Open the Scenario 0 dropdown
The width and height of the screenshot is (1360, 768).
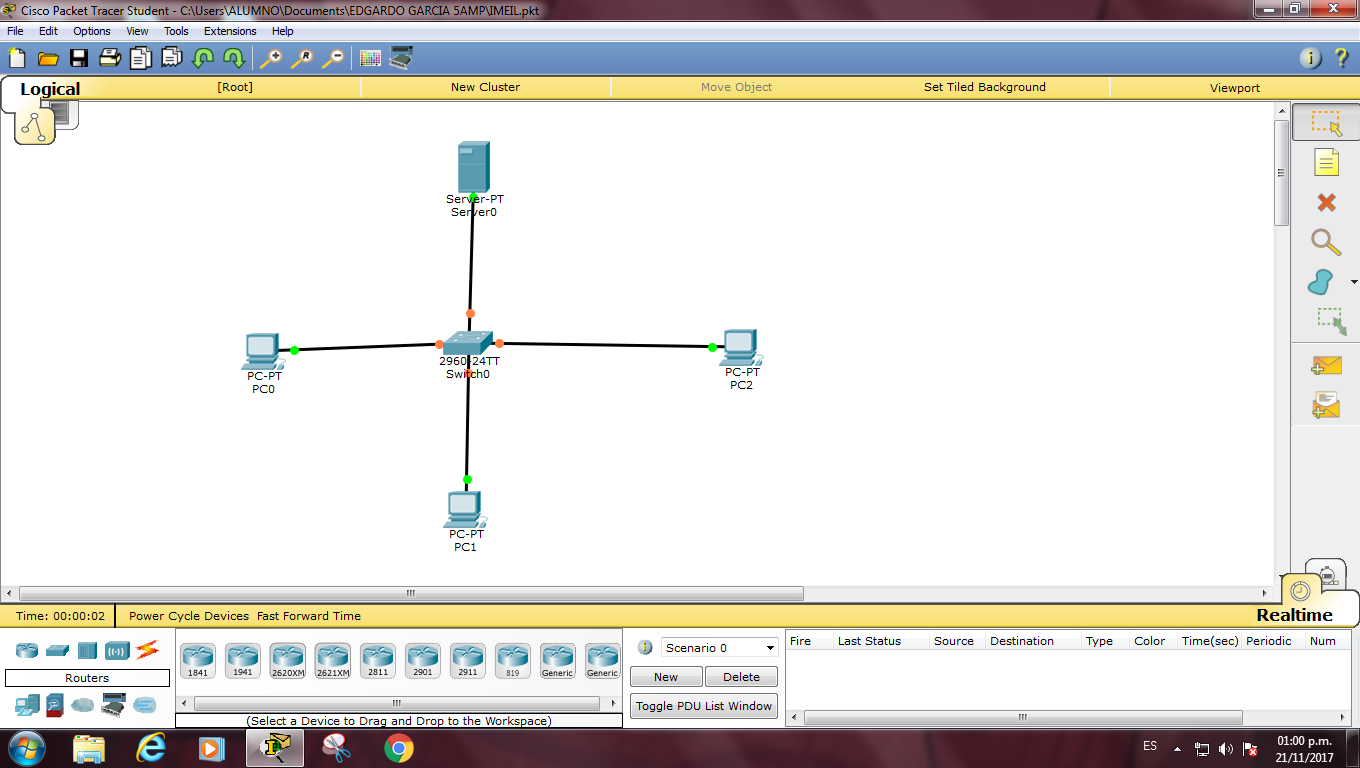tap(718, 647)
